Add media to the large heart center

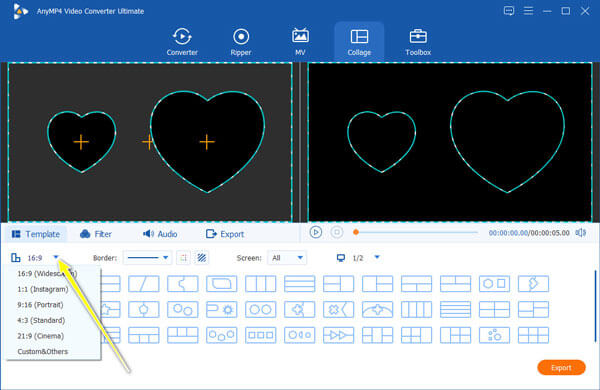[x=207, y=142]
